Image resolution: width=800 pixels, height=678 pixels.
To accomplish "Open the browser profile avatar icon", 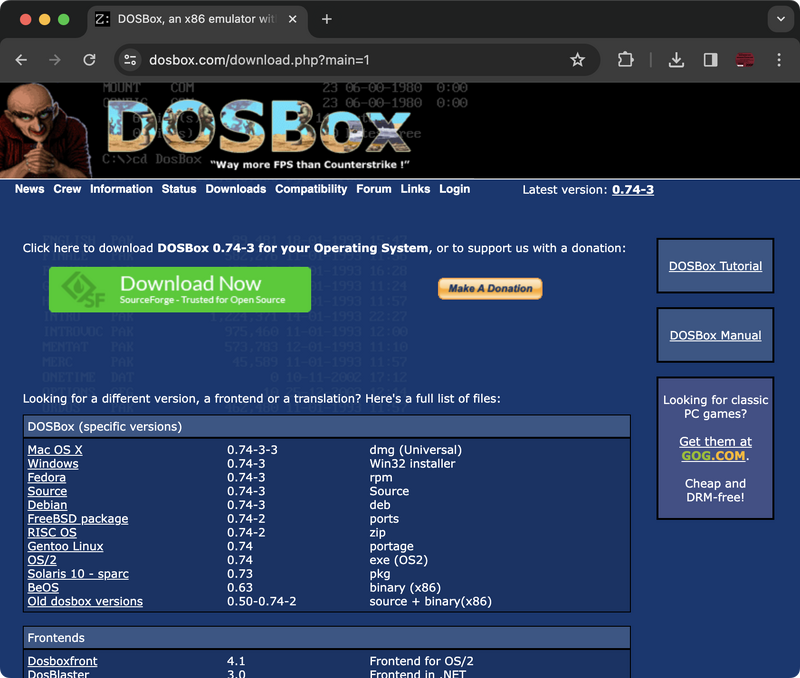I will [x=744, y=60].
